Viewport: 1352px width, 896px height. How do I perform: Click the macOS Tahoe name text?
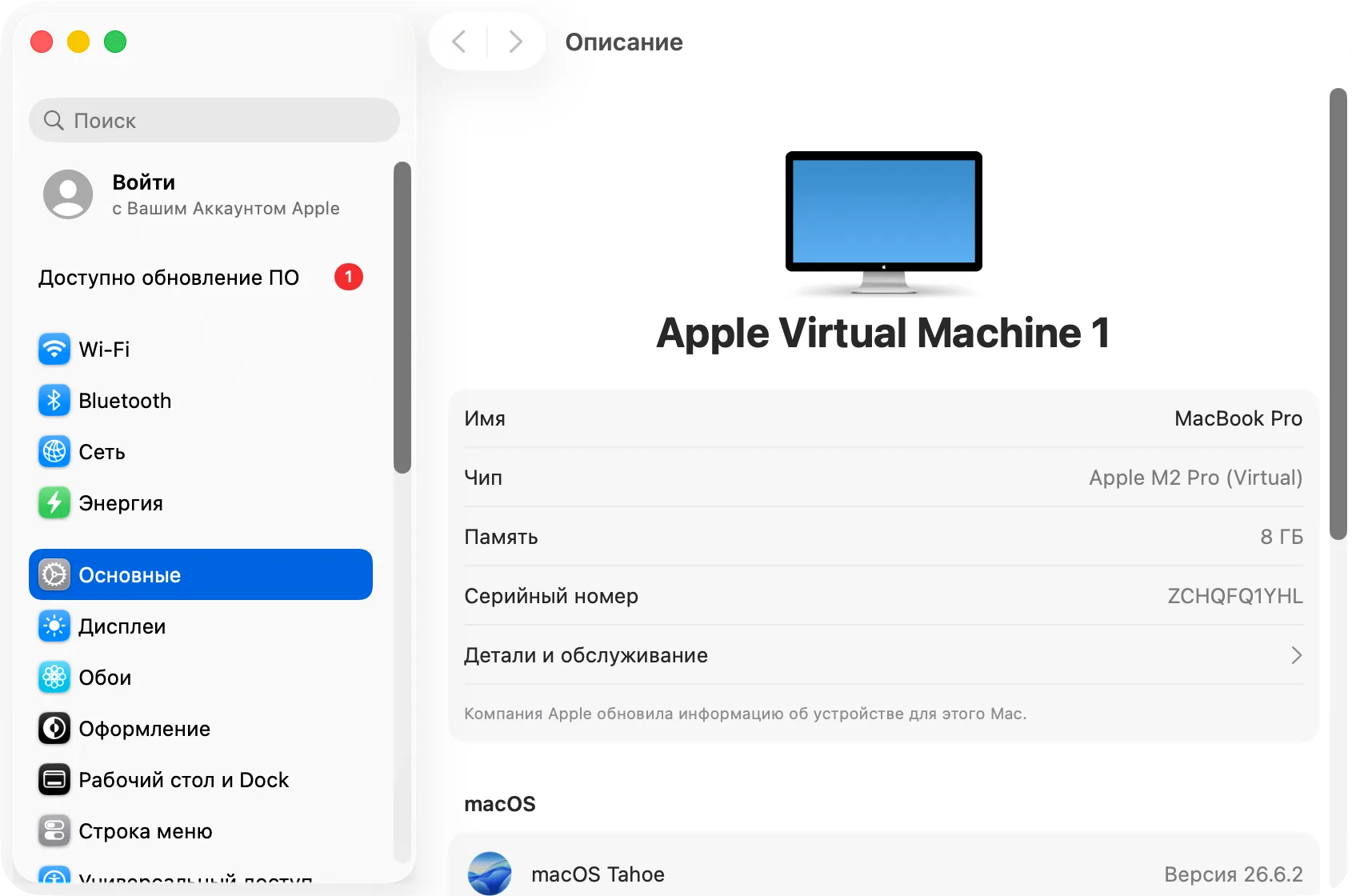[x=598, y=874]
